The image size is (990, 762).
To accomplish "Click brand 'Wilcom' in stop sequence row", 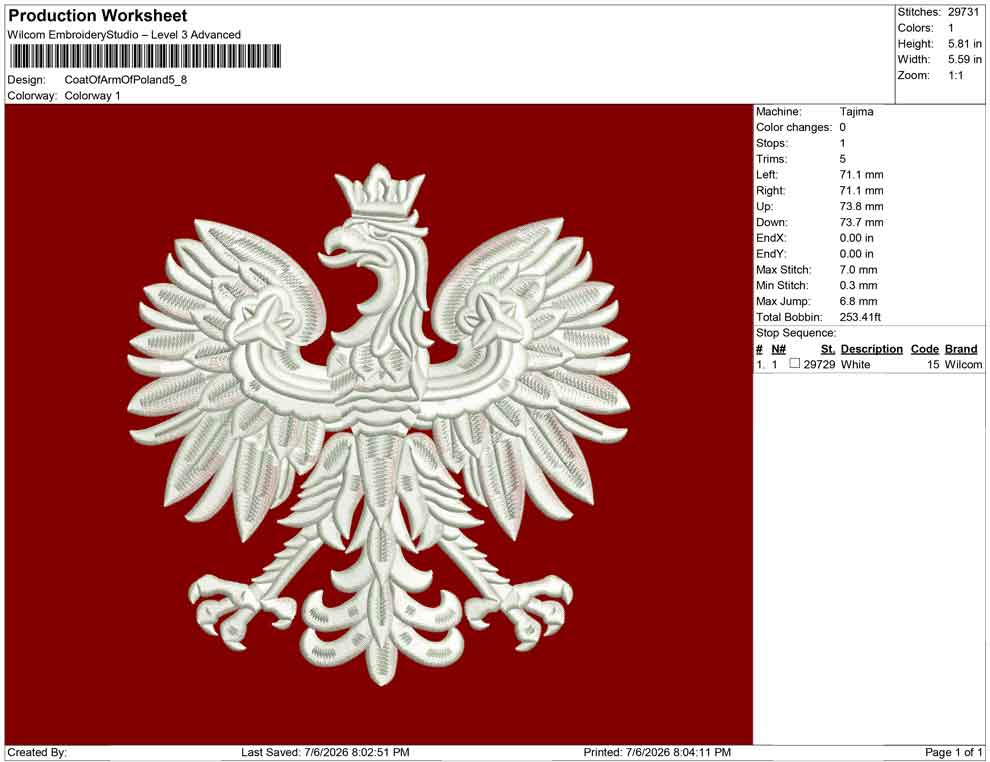I will coord(963,364).
